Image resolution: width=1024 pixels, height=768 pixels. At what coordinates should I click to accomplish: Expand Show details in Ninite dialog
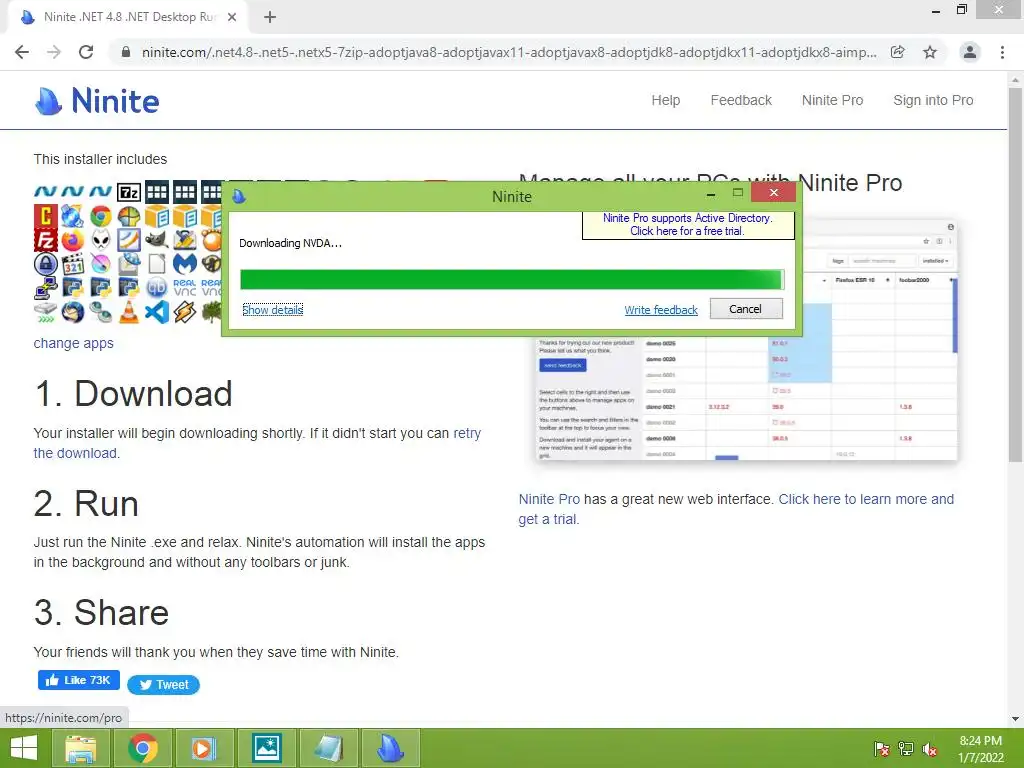272,310
